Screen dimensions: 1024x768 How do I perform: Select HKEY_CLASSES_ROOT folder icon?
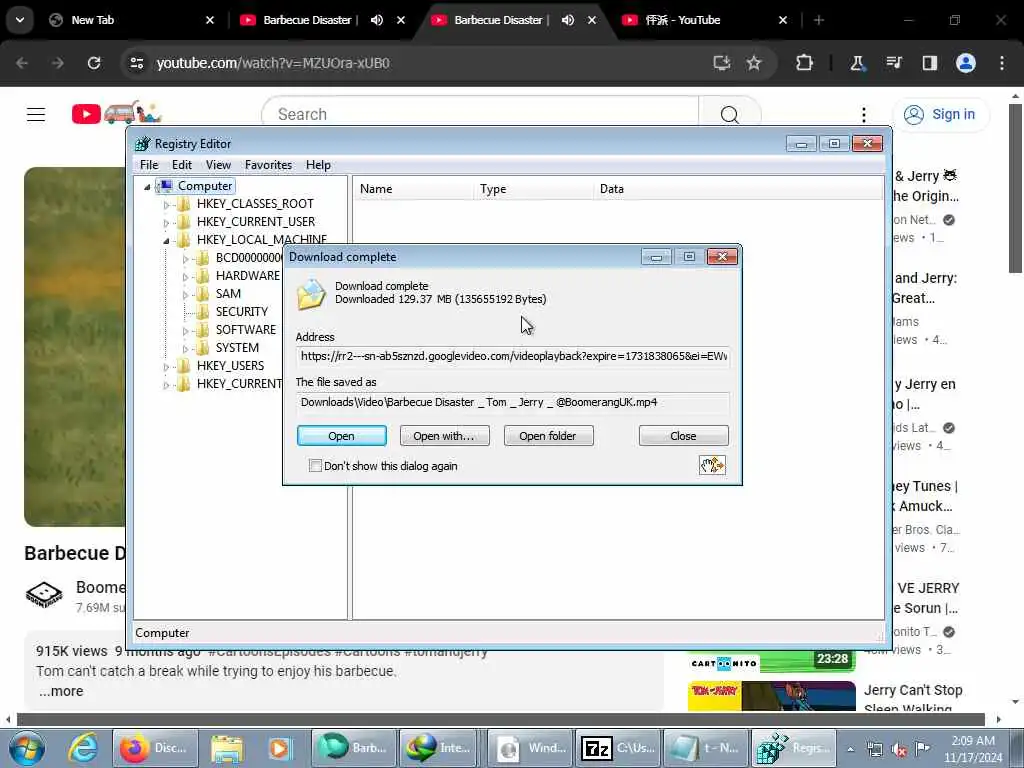(x=184, y=204)
